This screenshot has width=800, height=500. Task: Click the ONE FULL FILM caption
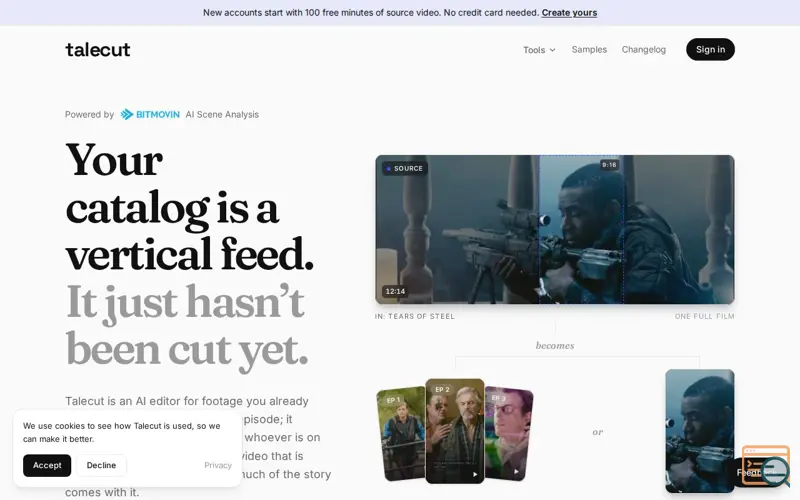705,316
